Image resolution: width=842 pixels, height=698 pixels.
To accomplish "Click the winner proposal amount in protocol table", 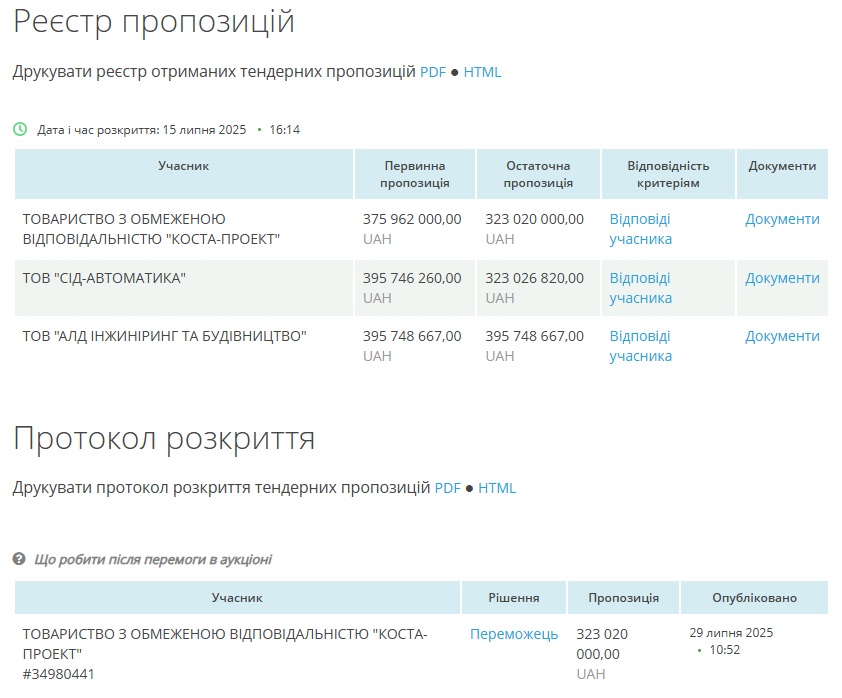I will point(602,644).
